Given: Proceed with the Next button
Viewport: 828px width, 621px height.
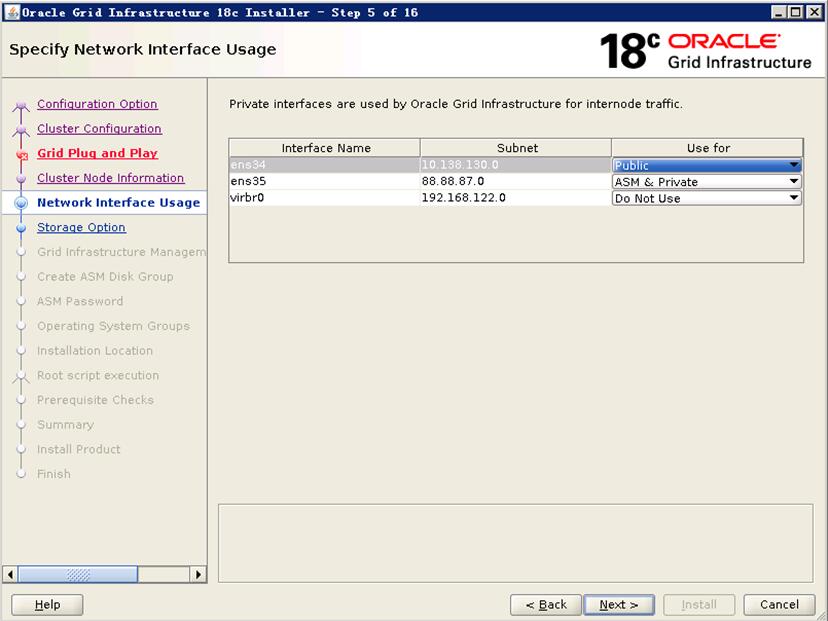Looking at the screenshot, I should (619, 605).
